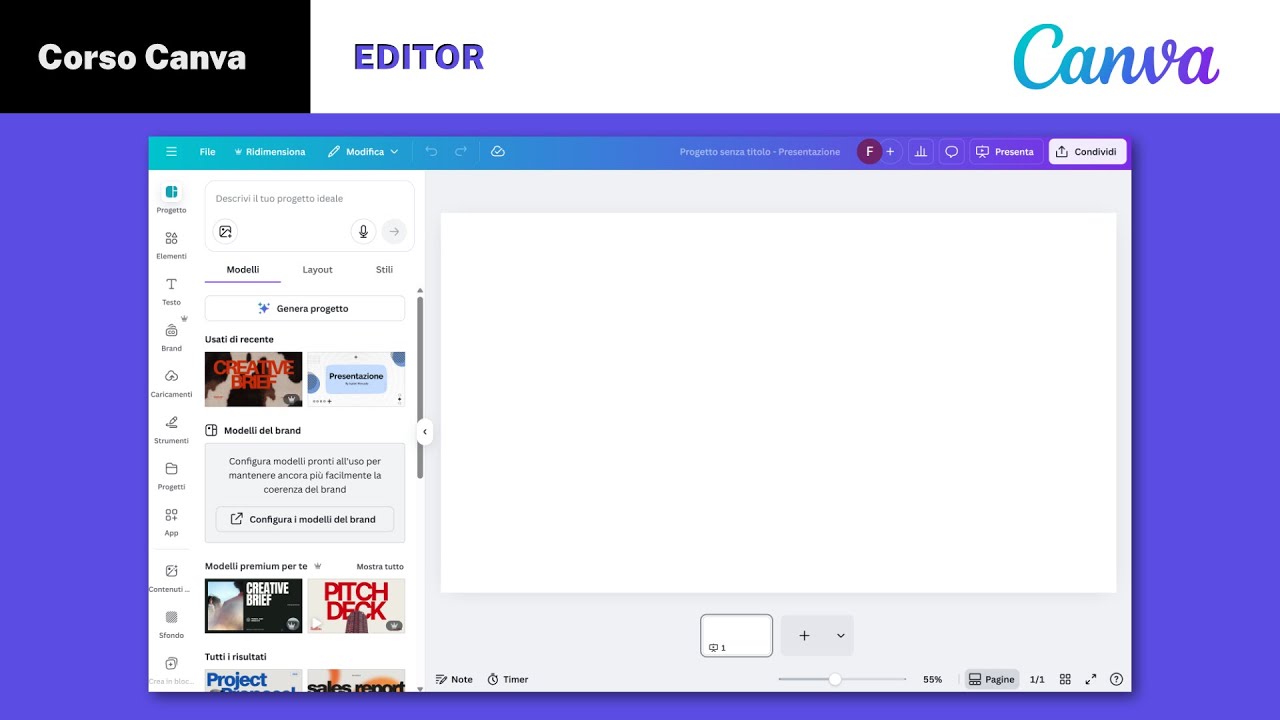Open the Crea in blocco sidebar item

pos(171,669)
